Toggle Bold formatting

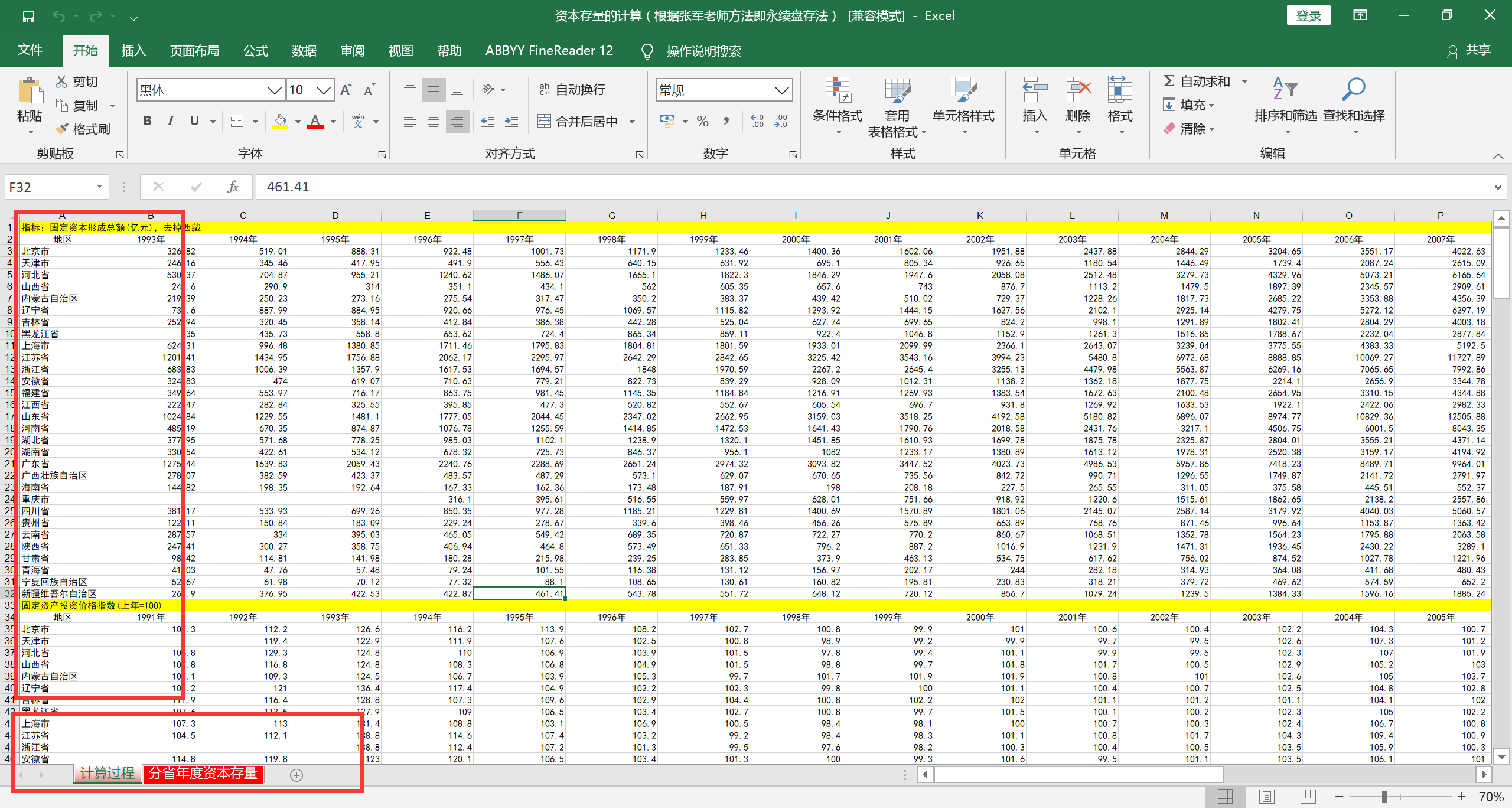[147, 121]
